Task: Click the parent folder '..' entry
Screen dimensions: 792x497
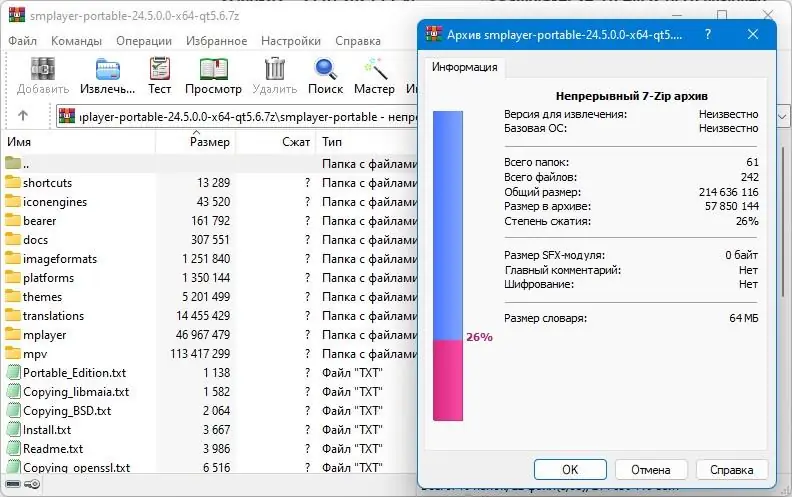Action: 209,164
